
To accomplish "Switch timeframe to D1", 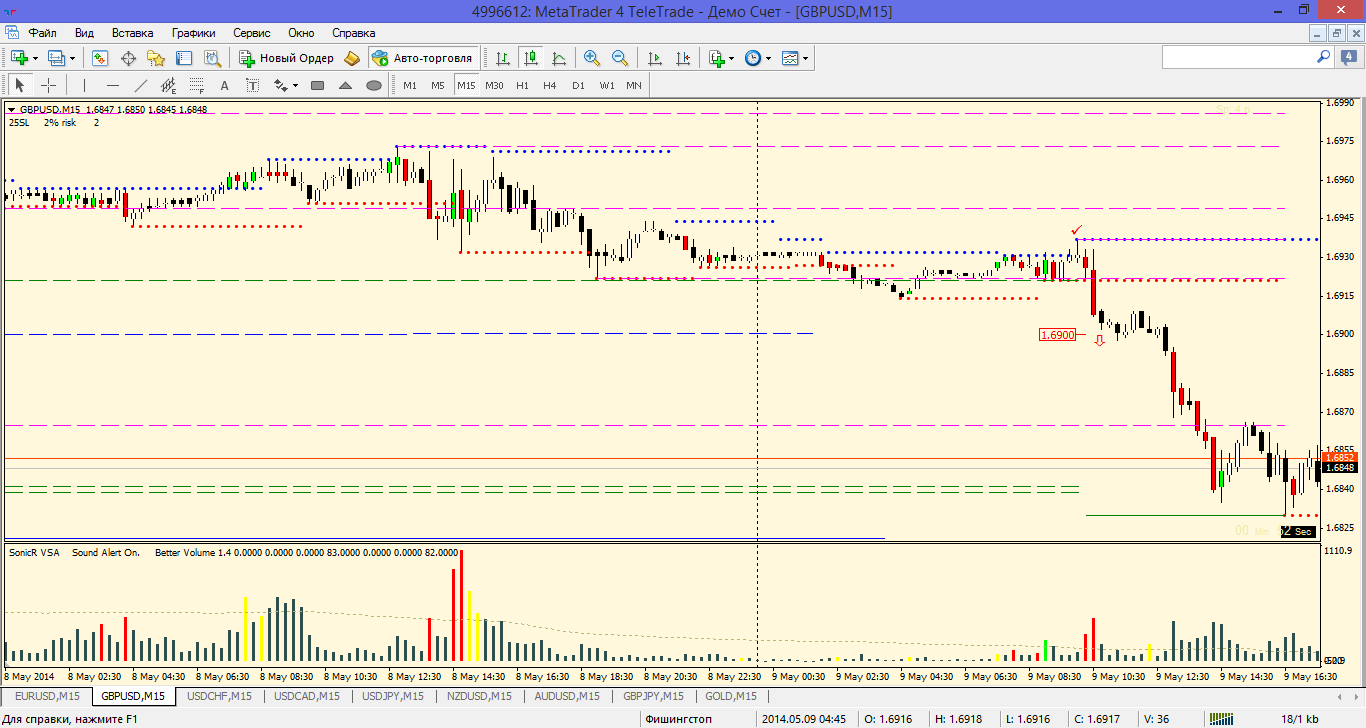I will [x=578, y=85].
